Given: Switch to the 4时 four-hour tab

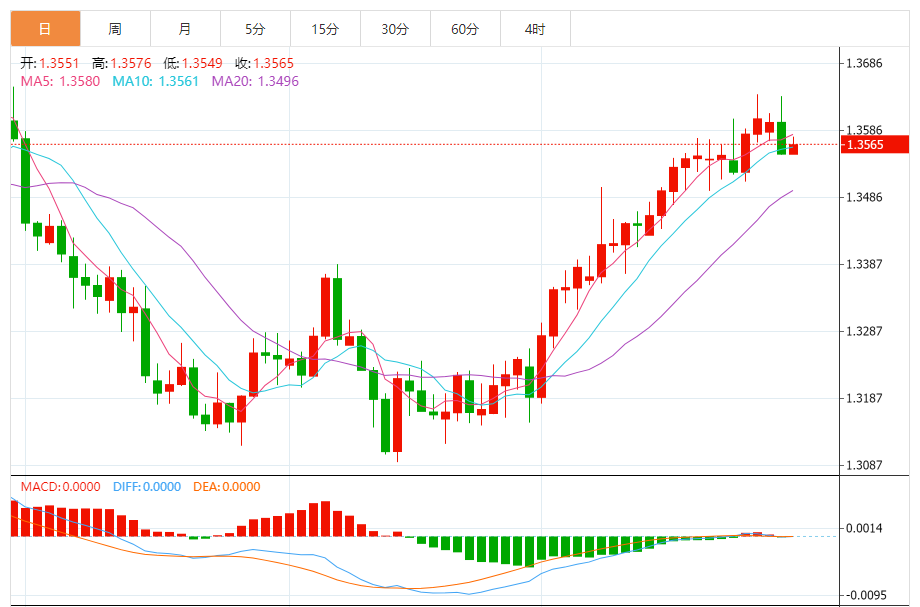Looking at the screenshot, I should [x=535, y=29].
